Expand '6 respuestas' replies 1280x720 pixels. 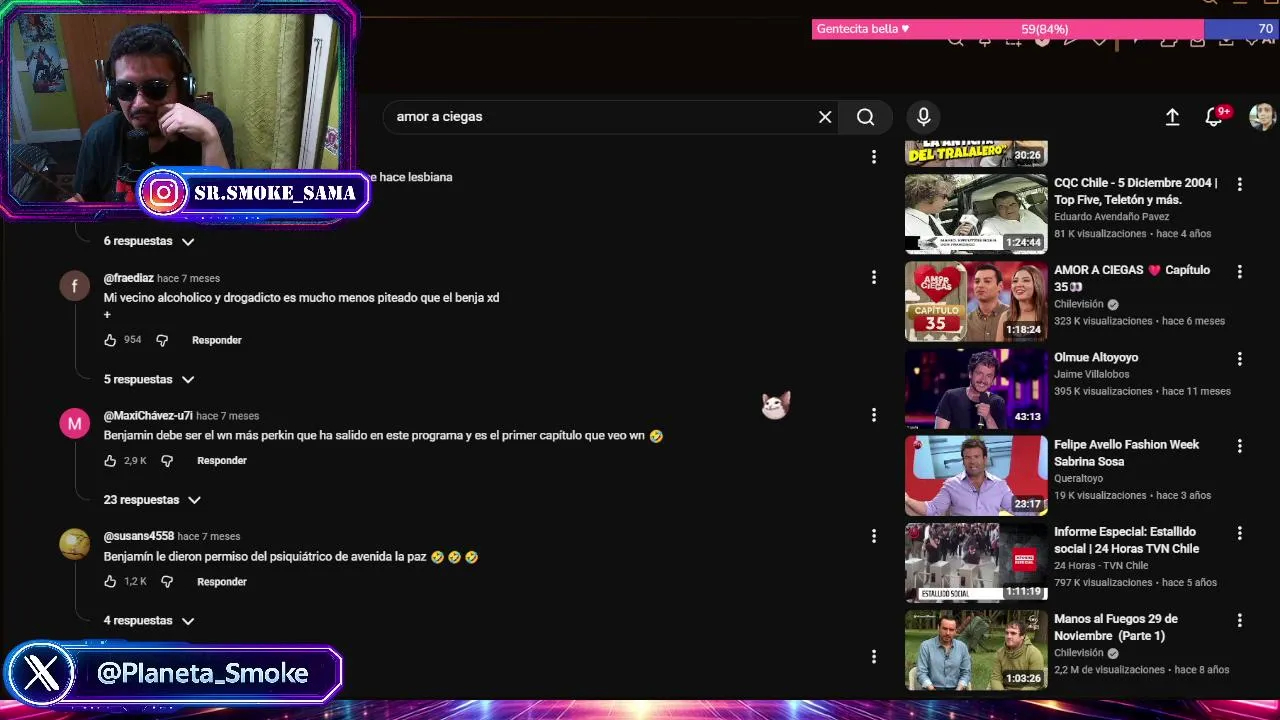[149, 241]
